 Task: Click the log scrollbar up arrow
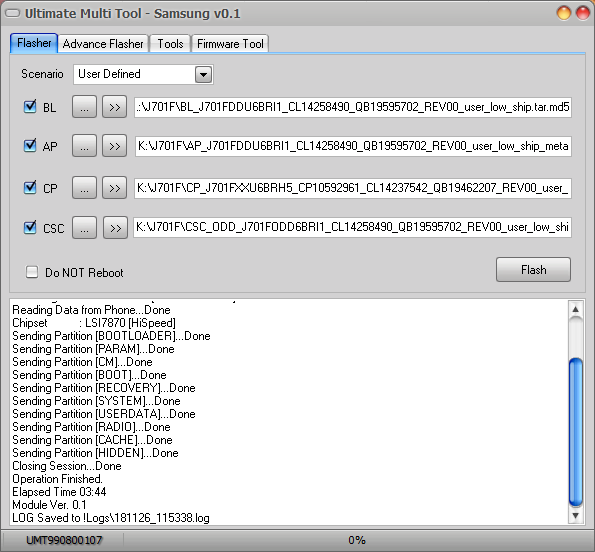[576, 309]
